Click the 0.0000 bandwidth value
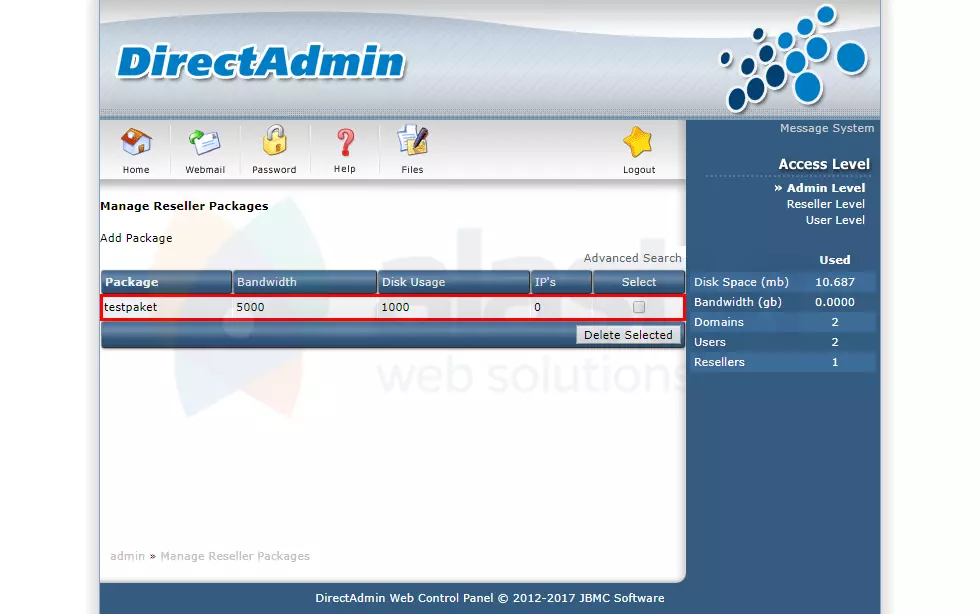Screen dimensions: 980x614 [834, 302]
